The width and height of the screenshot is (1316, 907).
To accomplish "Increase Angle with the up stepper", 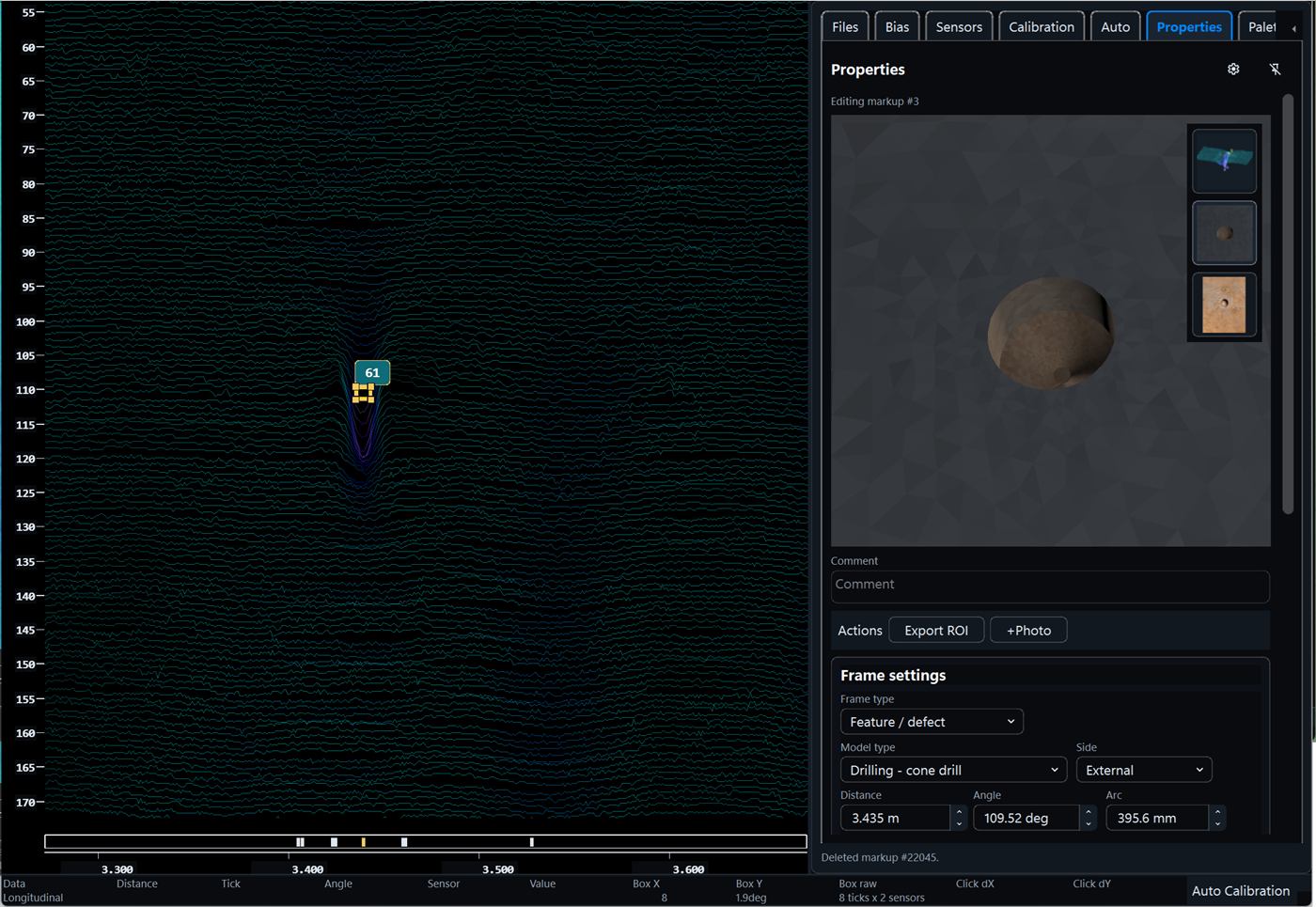I will click(1089, 812).
